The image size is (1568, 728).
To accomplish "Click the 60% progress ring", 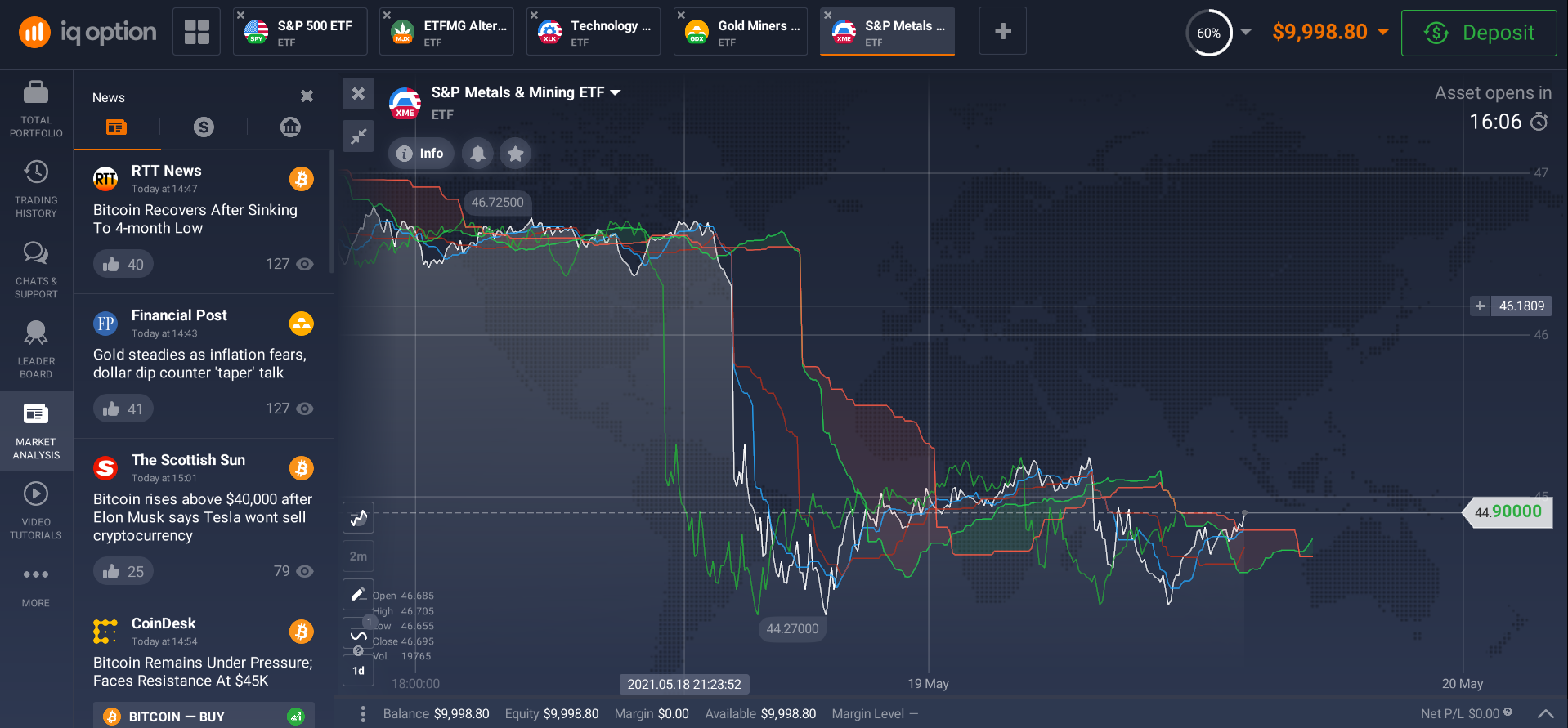I will pyautogui.click(x=1208, y=33).
